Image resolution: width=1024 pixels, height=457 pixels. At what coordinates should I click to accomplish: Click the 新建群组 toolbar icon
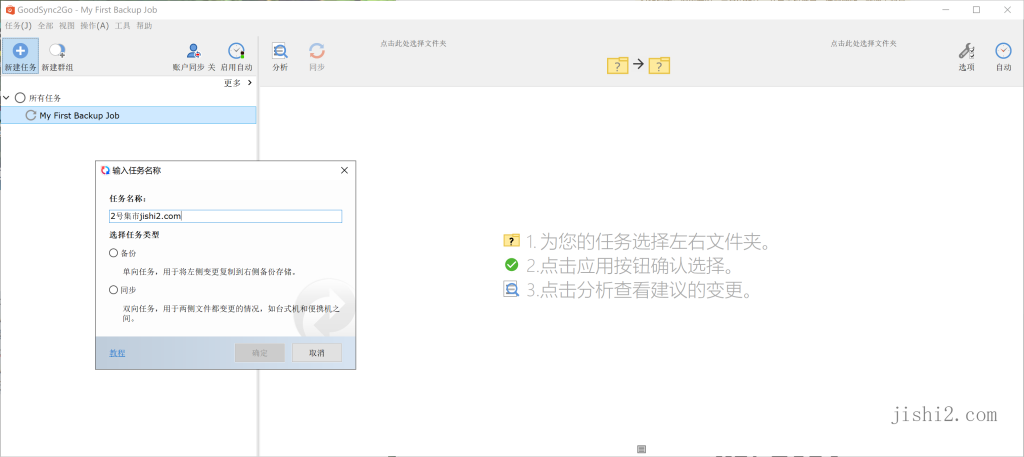[x=57, y=51]
